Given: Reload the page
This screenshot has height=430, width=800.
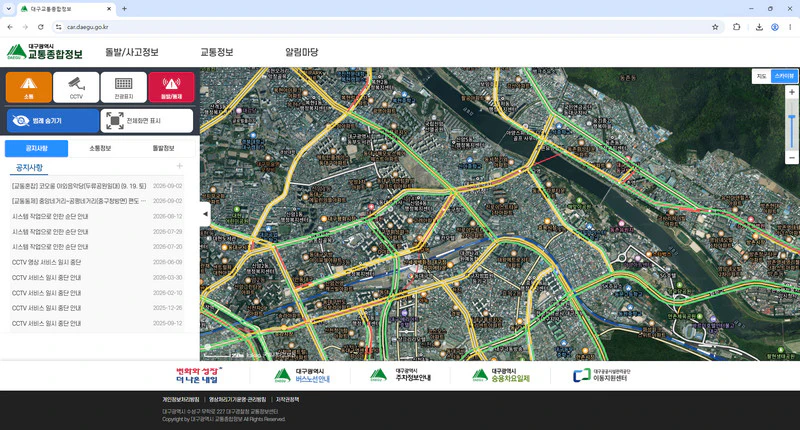Looking at the screenshot, I should pos(41,27).
